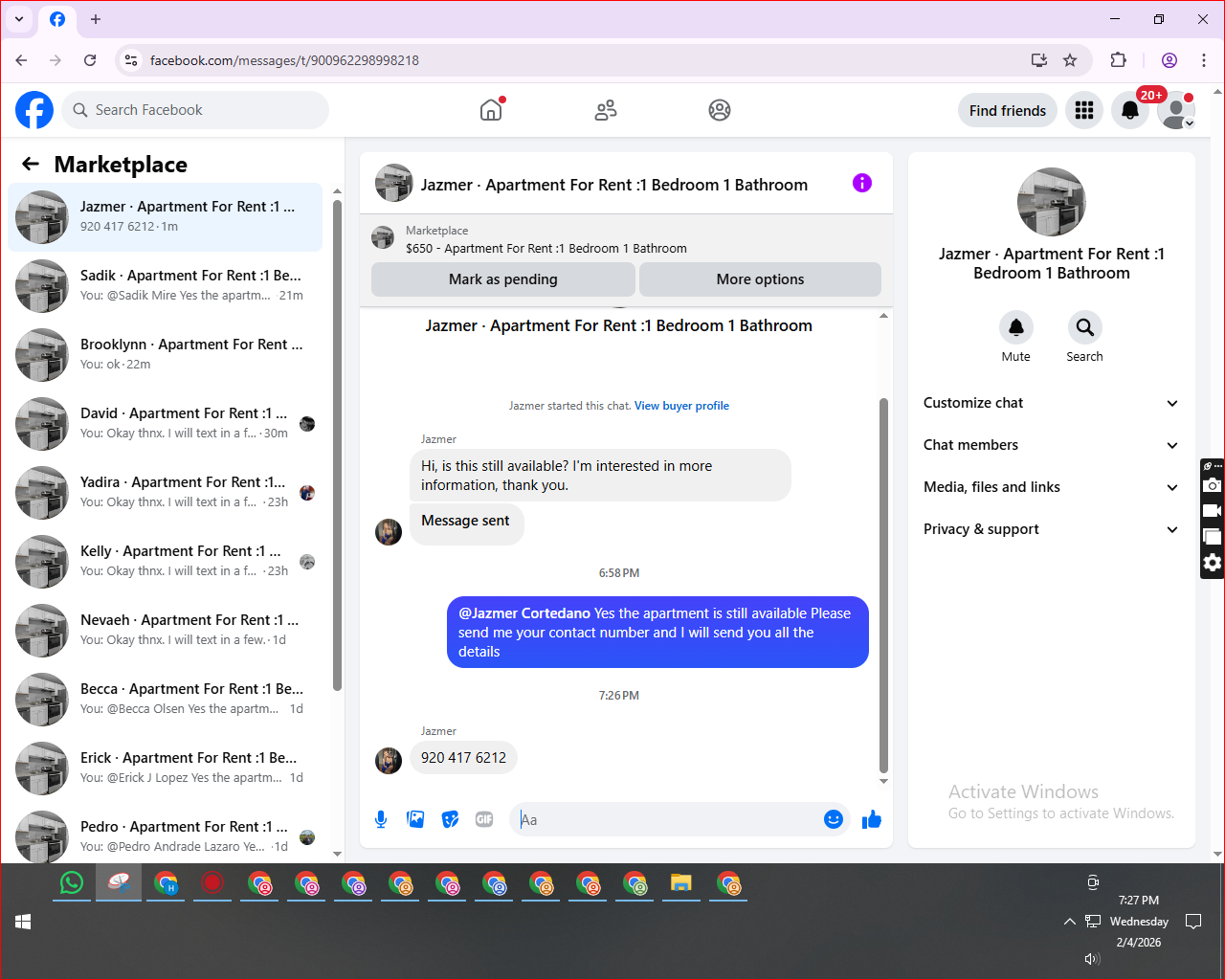Open the Friends icon in top navigation
1225x980 pixels.
pyautogui.click(x=606, y=110)
